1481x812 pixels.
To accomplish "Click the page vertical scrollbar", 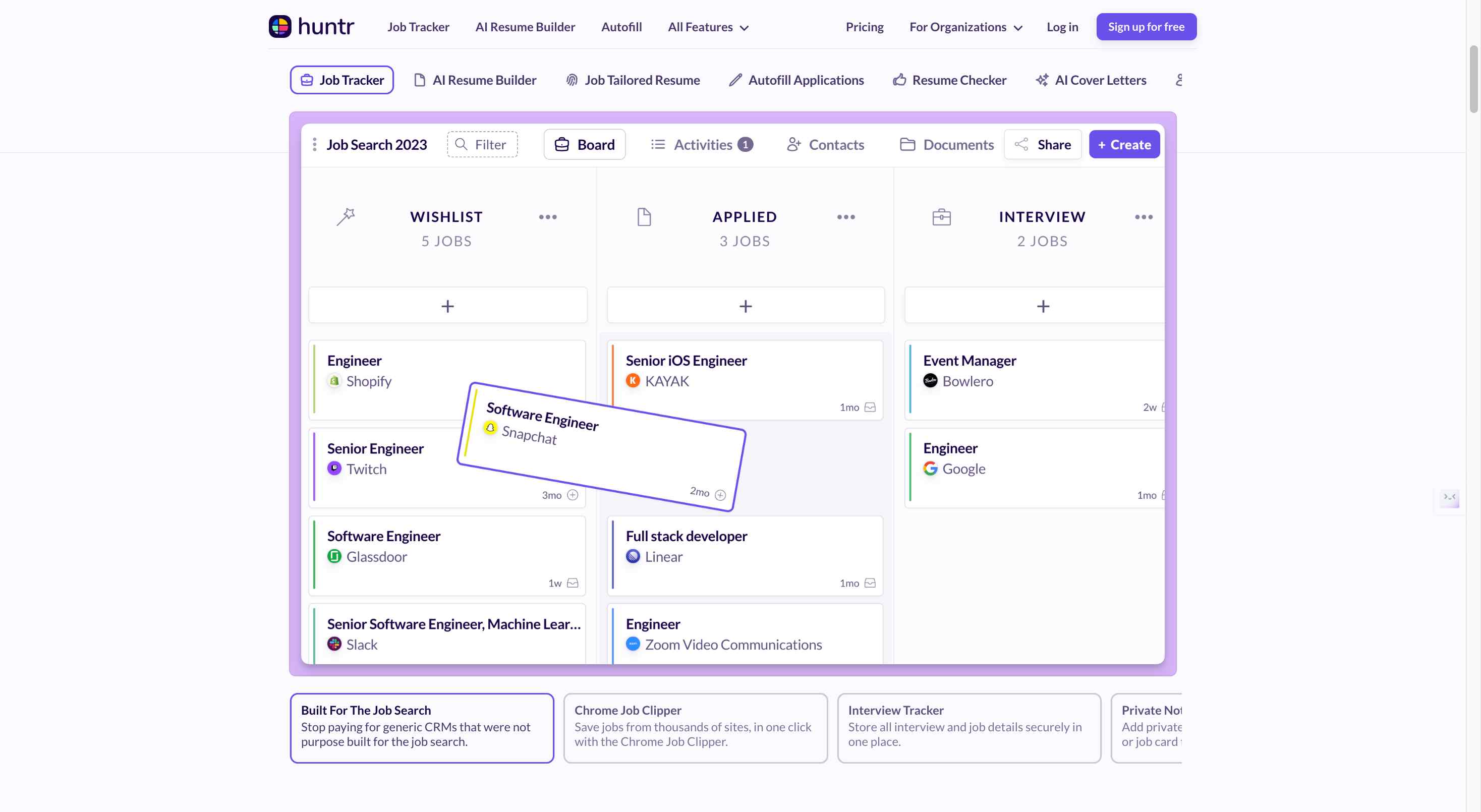I will click(1473, 79).
